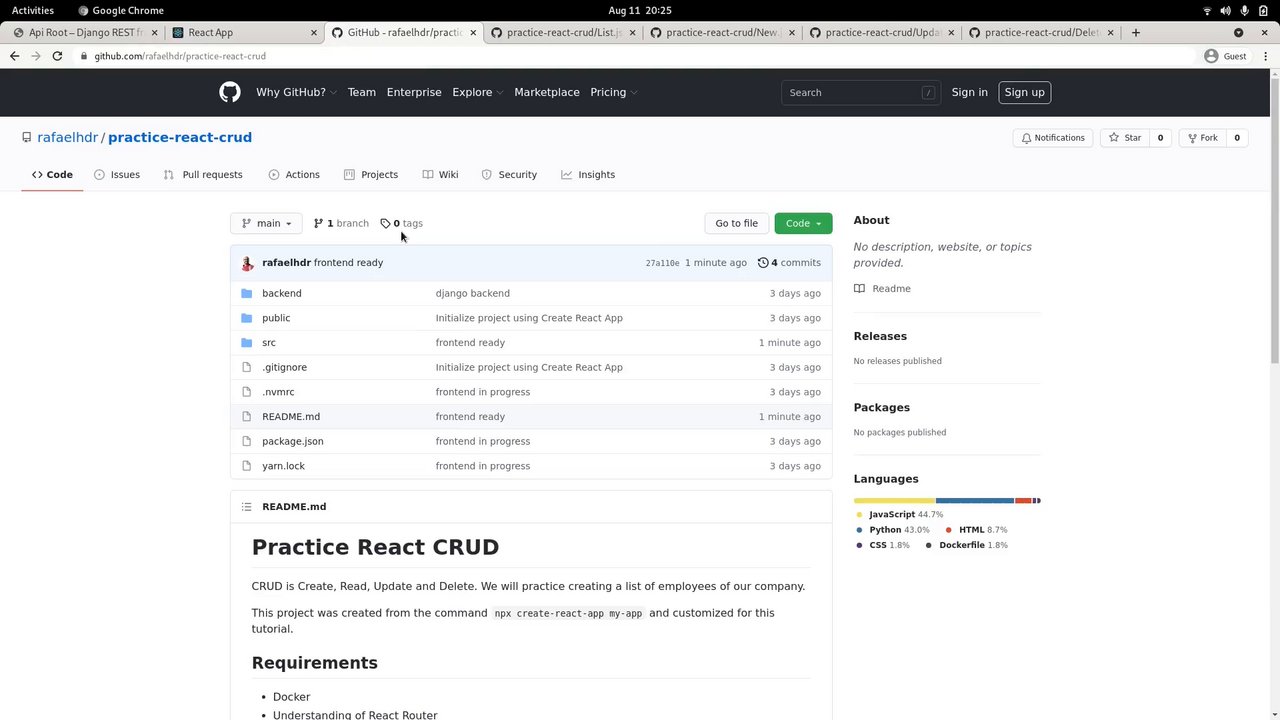Close the React App tab
1280x720 pixels.
click(314, 32)
